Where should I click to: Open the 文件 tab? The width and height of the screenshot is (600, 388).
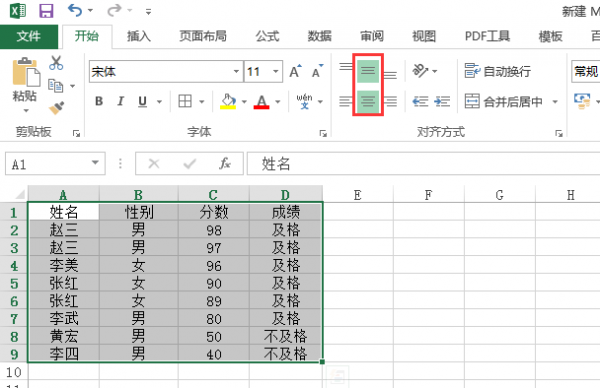tap(29, 36)
